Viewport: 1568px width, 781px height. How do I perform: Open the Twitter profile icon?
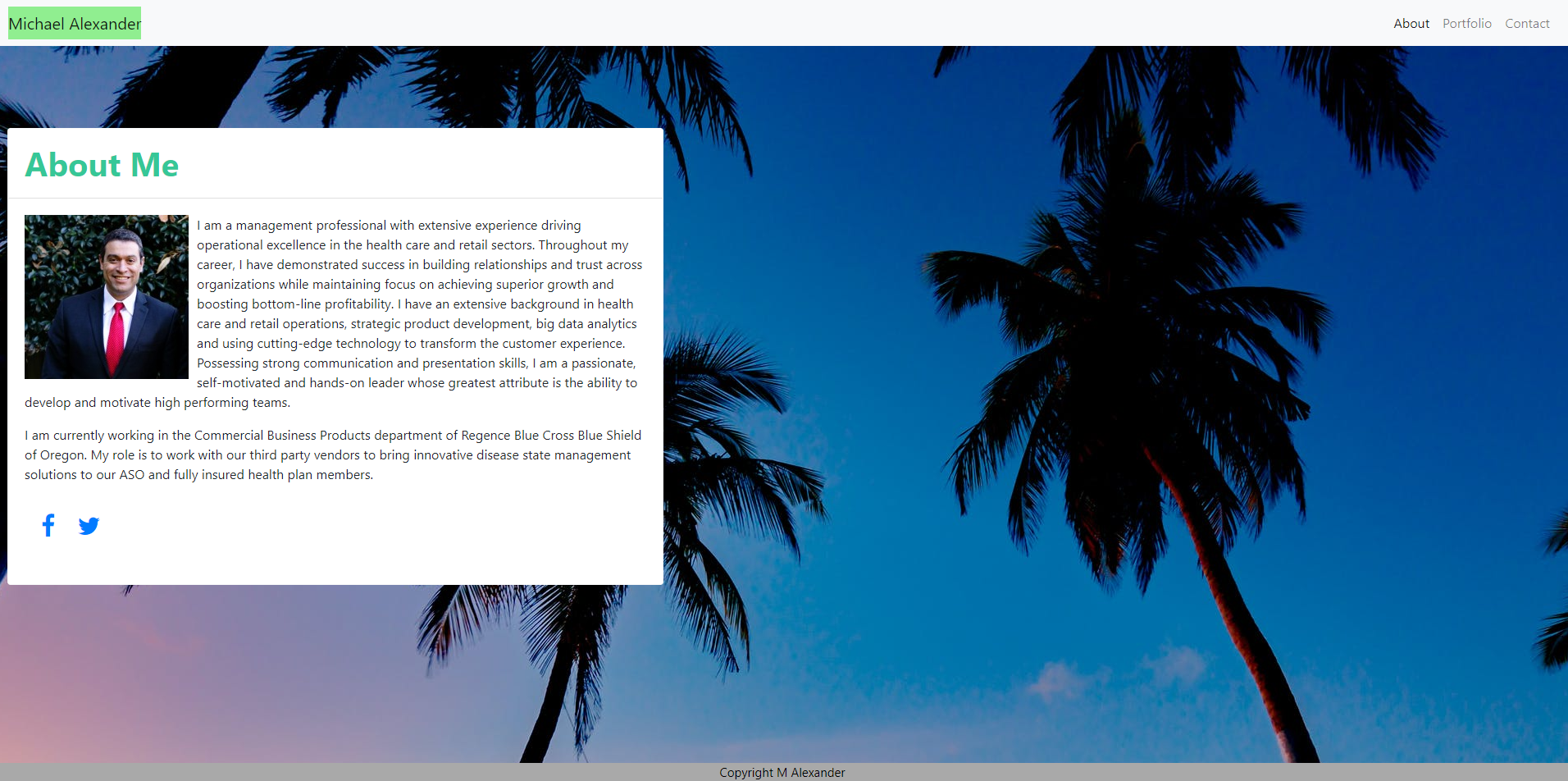(89, 526)
